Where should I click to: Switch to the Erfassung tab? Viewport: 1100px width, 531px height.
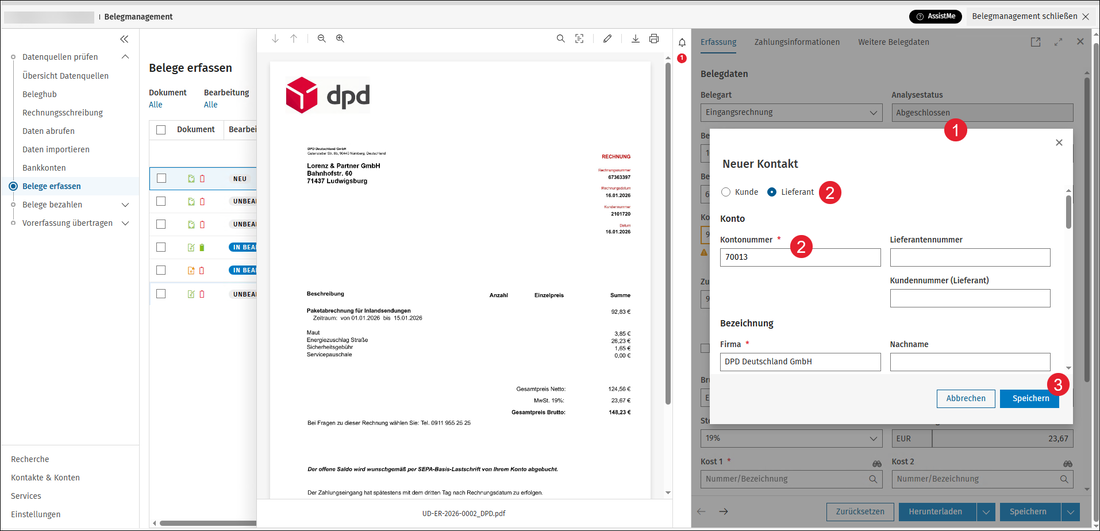(x=718, y=42)
